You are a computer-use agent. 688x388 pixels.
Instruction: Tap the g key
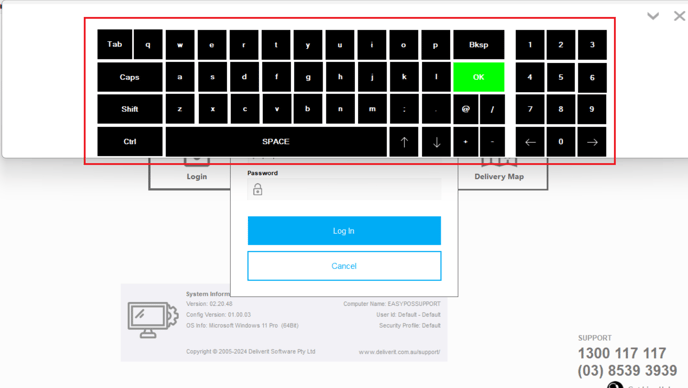coord(308,77)
